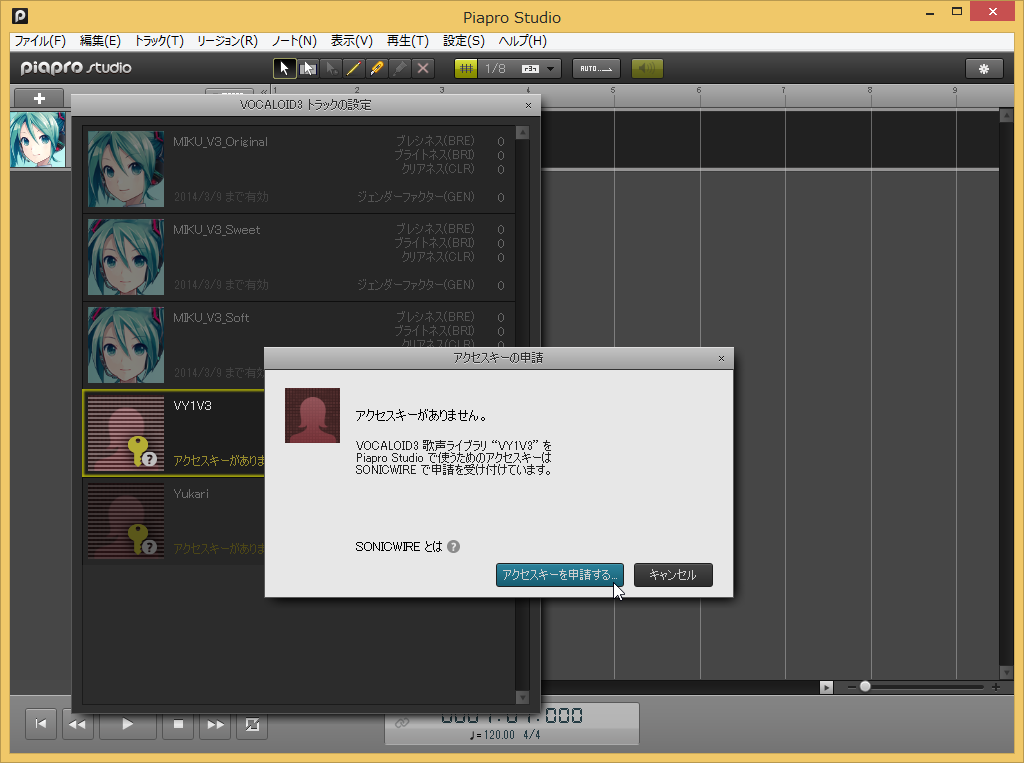Click the link icon in time display
This screenshot has width=1024, height=763.
pos(402,722)
